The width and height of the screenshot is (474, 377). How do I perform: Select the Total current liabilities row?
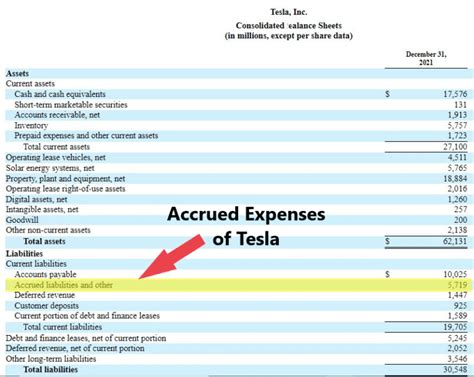click(239, 327)
